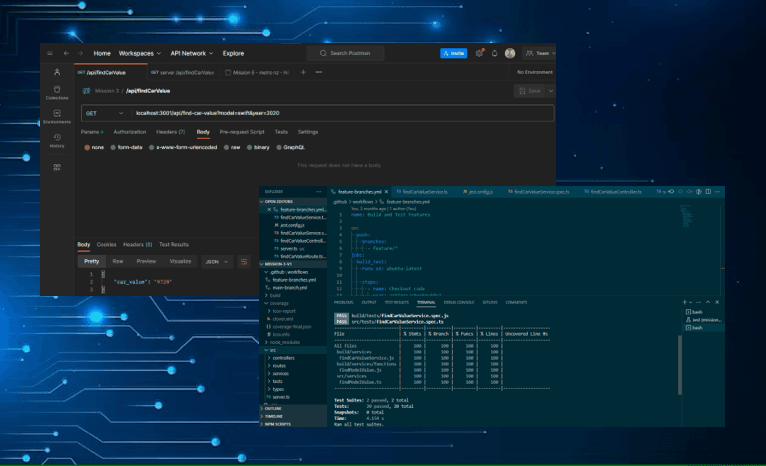Close the feature-branches.yml editor tab
Image resolution: width=766 pixels, height=466 pixels.
point(386,192)
